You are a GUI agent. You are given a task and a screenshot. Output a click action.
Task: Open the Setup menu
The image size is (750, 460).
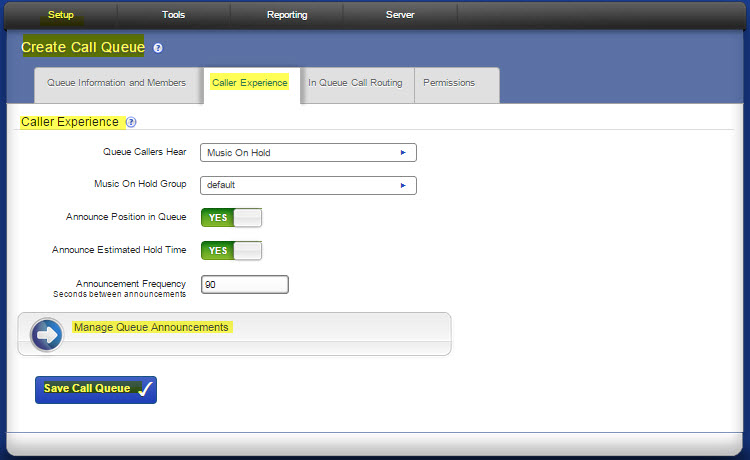click(x=61, y=15)
